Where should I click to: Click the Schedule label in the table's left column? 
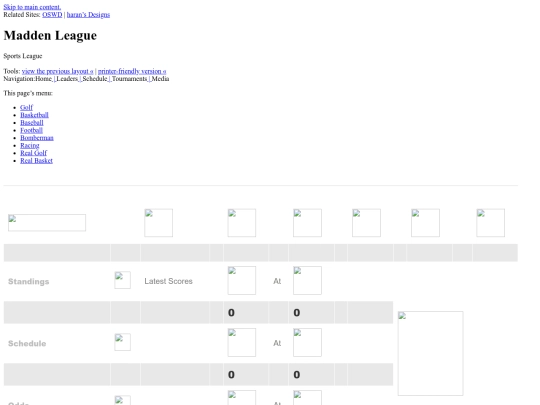(27, 343)
